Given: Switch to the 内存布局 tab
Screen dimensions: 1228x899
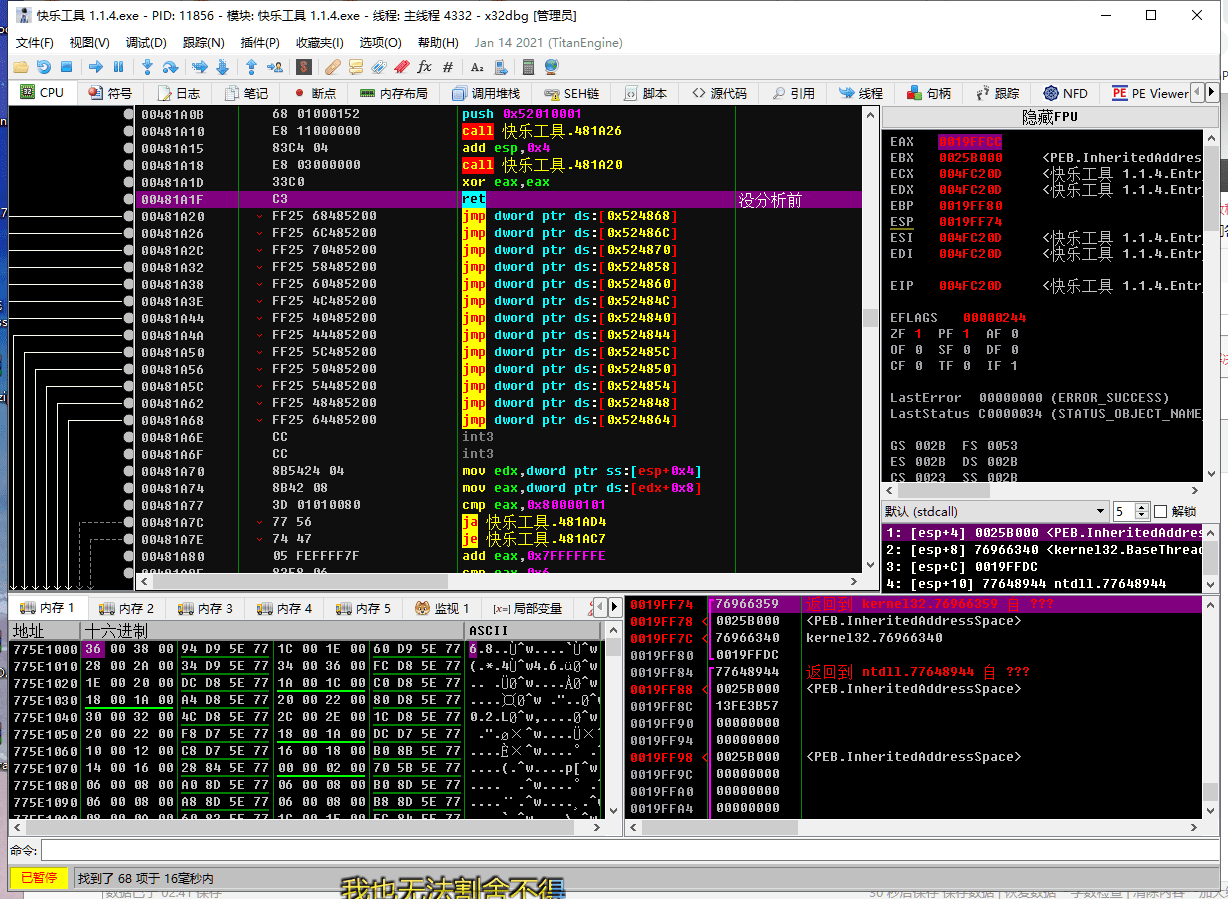Looking at the screenshot, I should (x=394, y=93).
